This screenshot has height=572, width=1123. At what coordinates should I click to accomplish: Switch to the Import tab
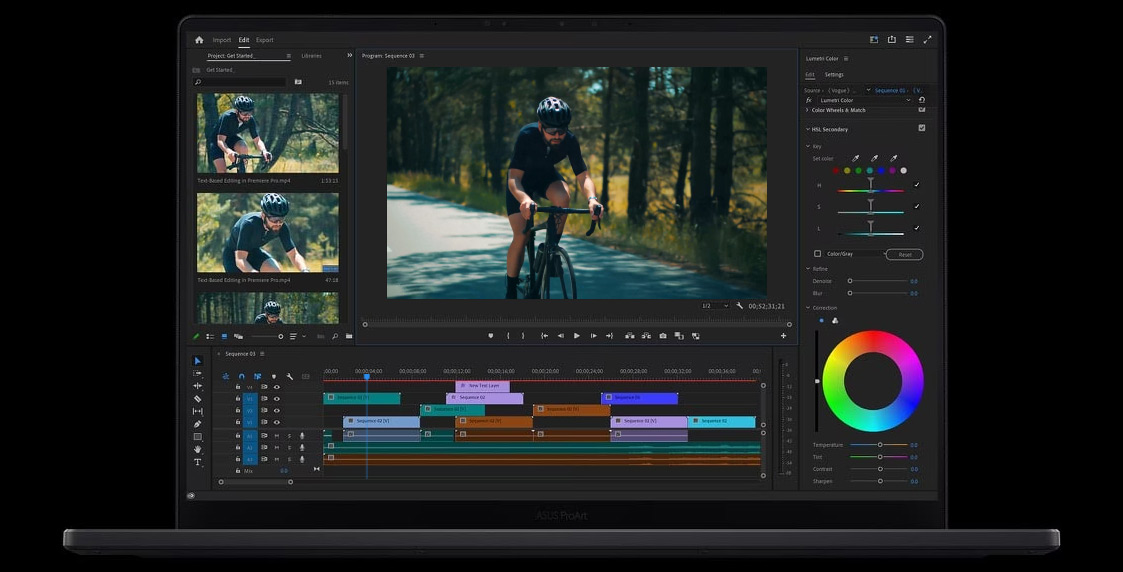[x=222, y=40]
